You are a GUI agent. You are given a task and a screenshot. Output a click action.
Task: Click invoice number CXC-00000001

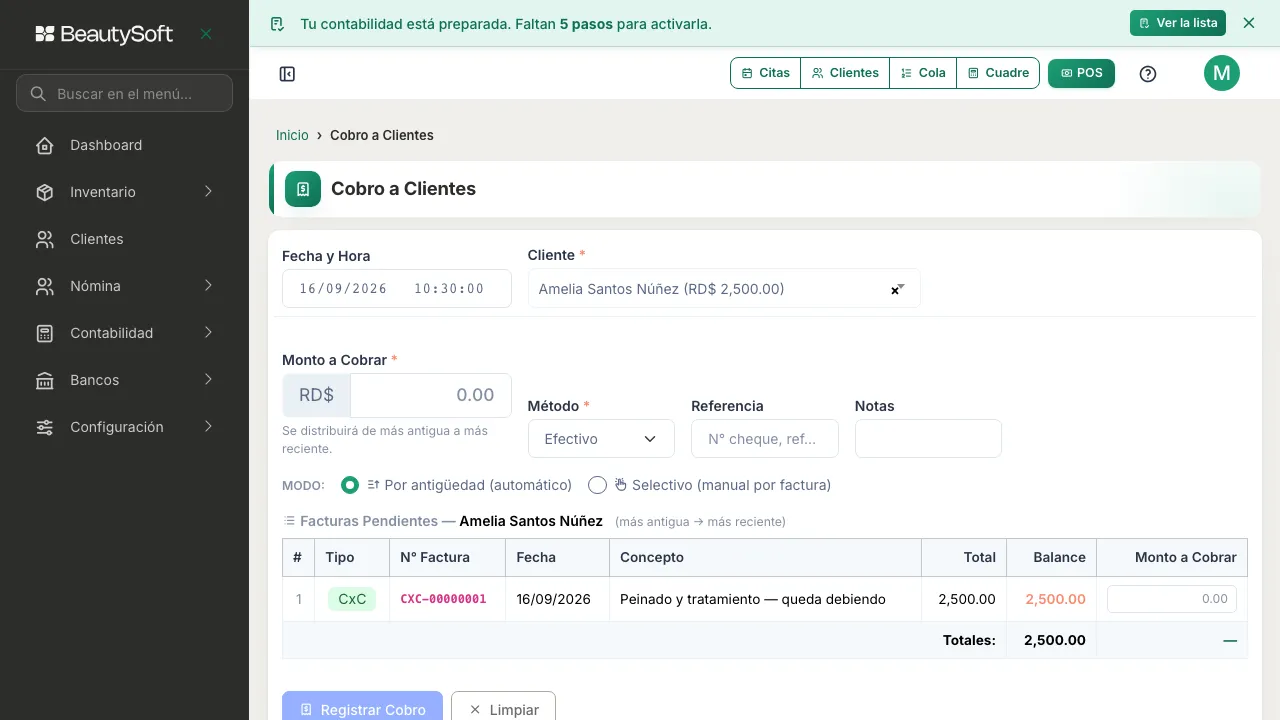click(443, 599)
